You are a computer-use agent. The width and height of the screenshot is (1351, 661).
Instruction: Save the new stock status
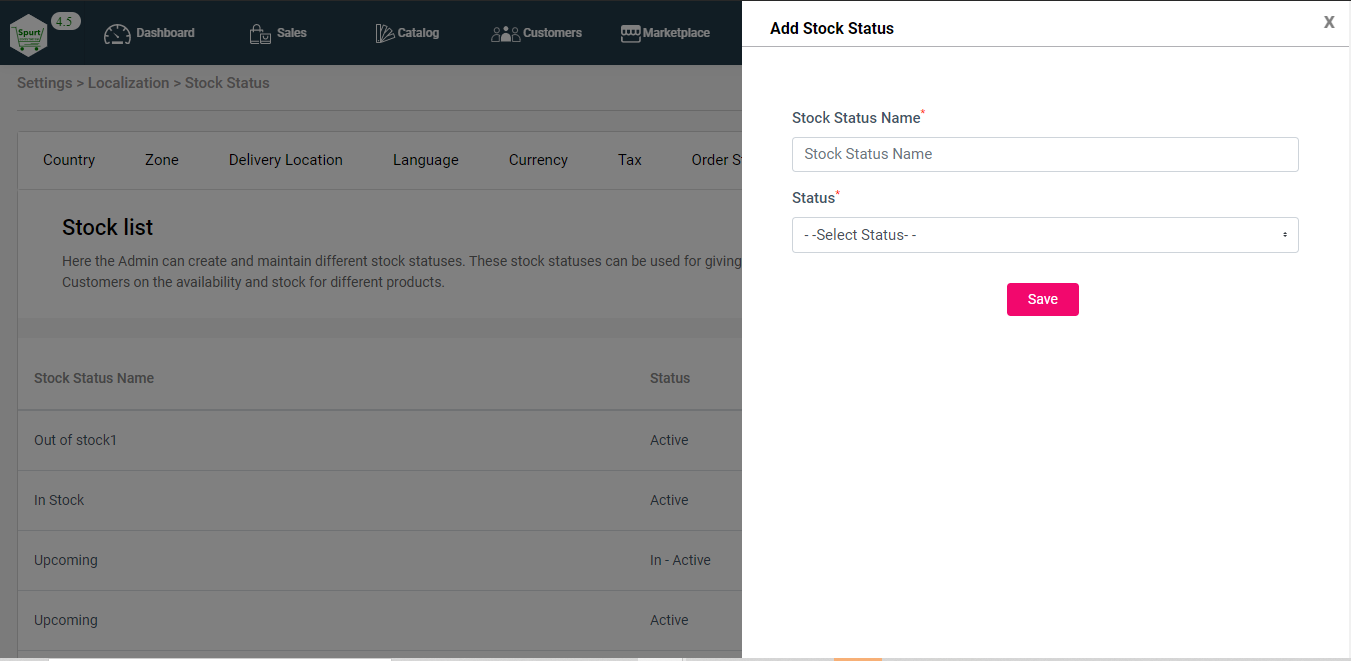(x=1043, y=299)
